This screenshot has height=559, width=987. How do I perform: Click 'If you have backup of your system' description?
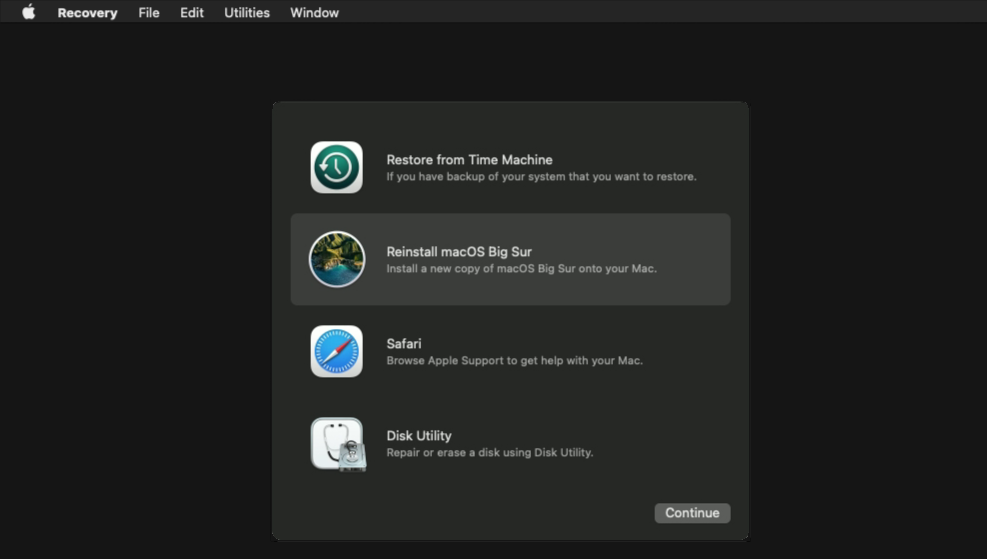click(x=541, y=177)
